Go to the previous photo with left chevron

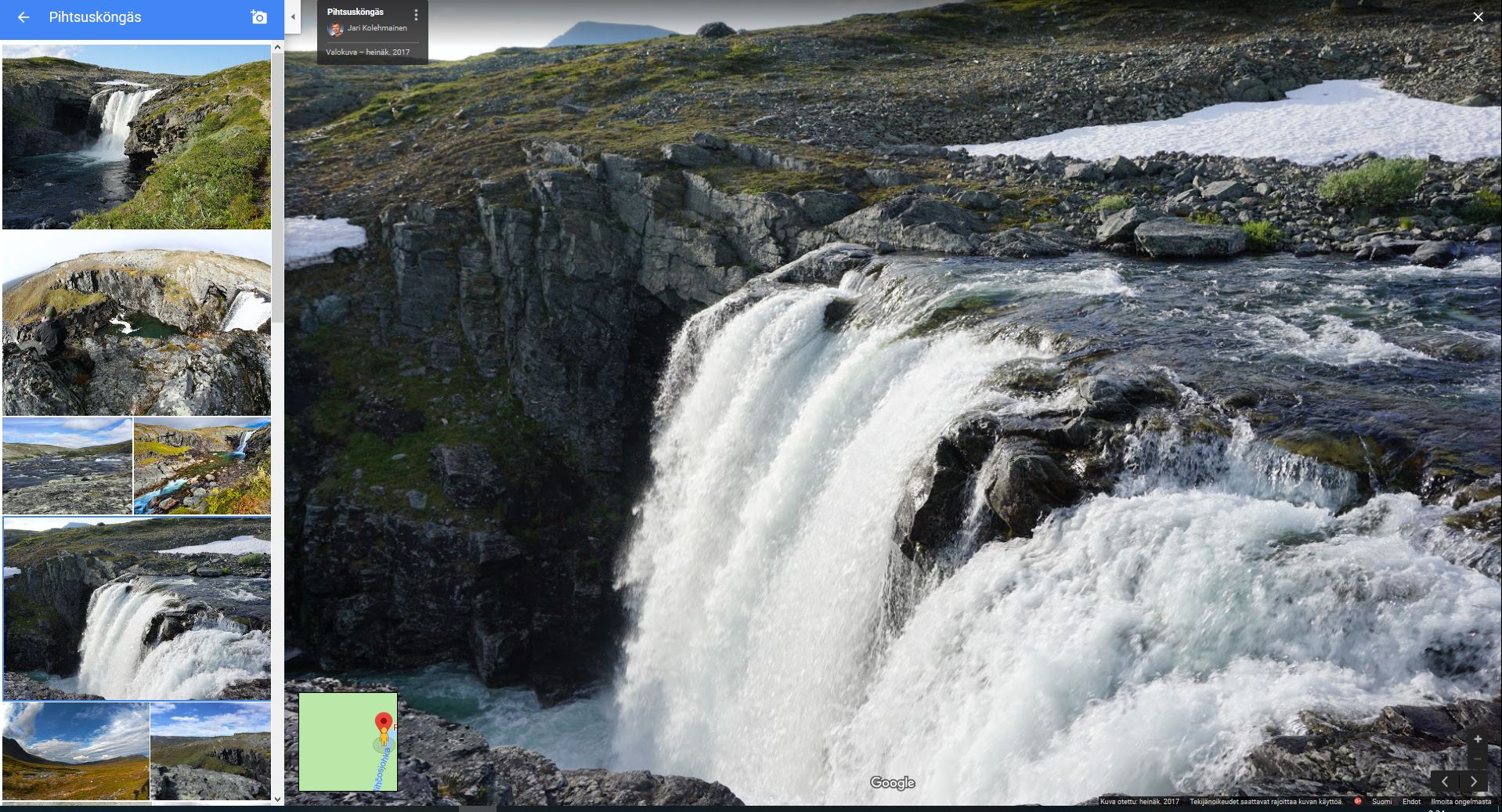coord(1445,781)
